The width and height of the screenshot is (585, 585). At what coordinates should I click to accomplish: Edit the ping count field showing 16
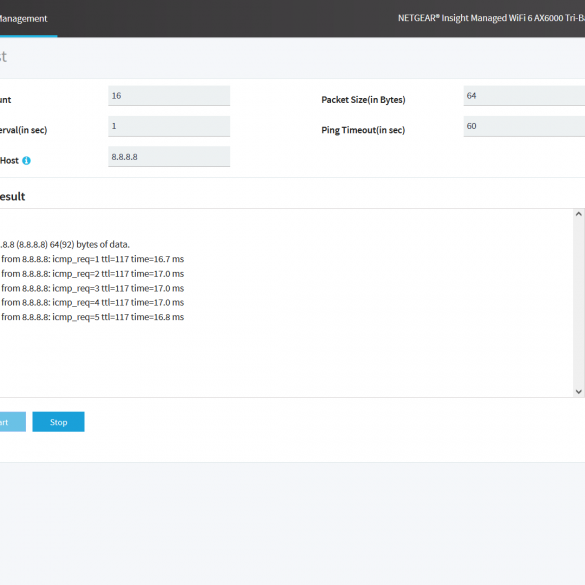(169, 96)
